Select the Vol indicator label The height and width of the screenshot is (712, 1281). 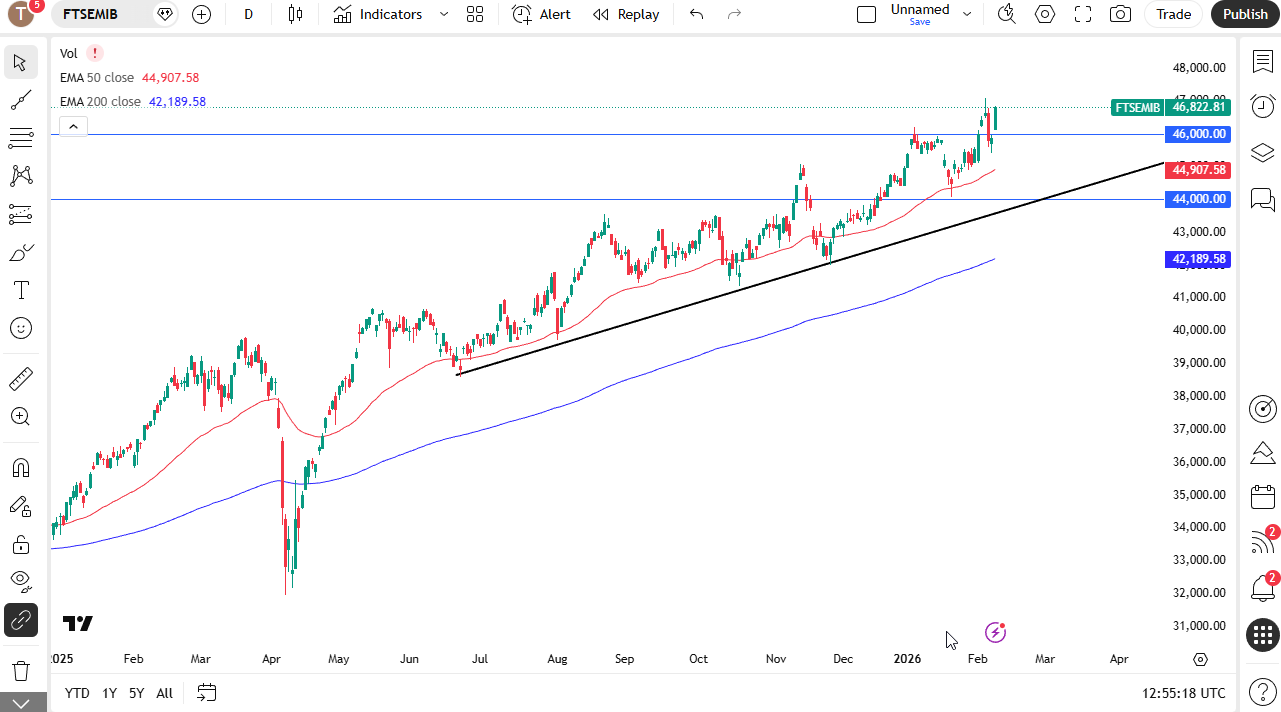click(69, 54)
